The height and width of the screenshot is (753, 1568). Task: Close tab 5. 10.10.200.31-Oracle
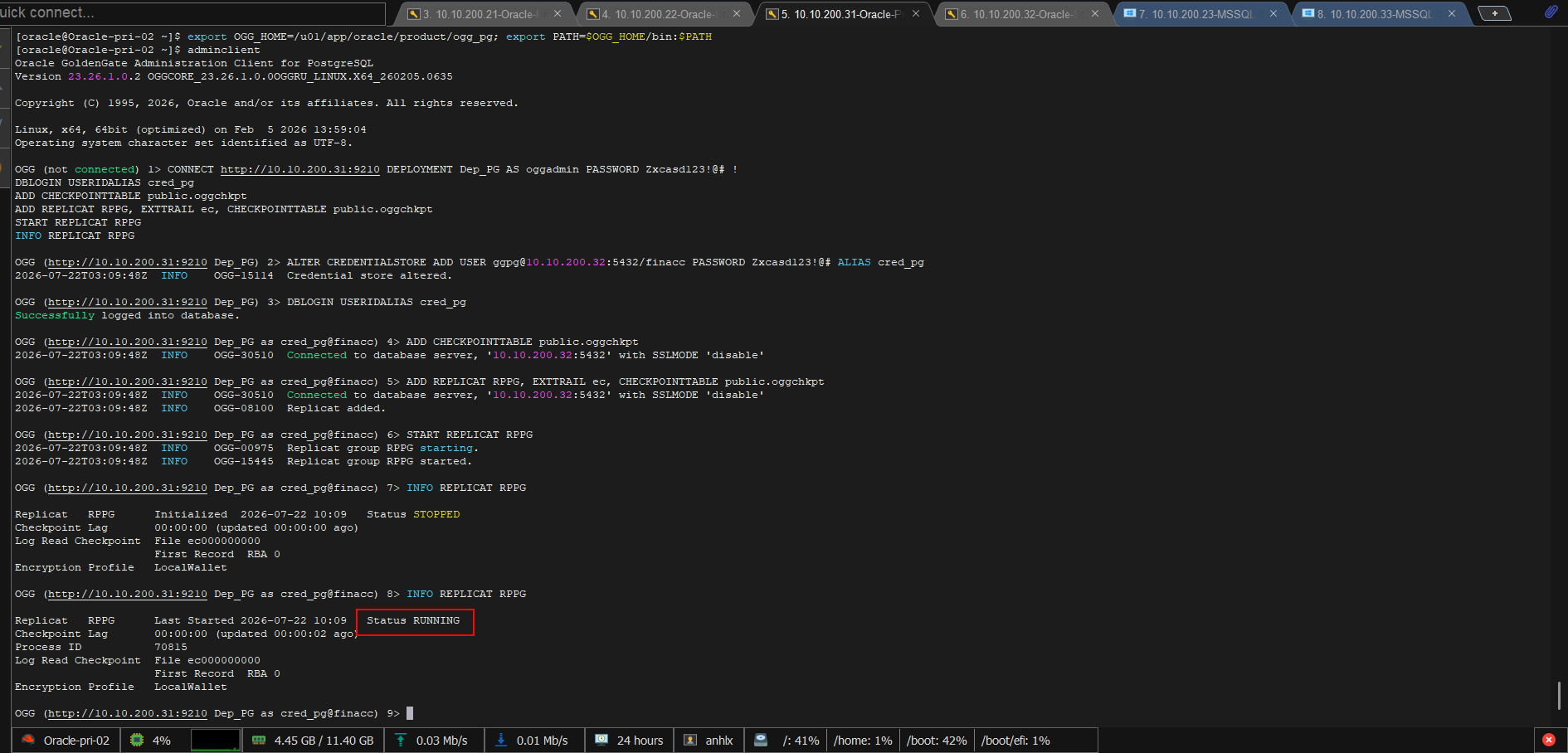point(916,13)
